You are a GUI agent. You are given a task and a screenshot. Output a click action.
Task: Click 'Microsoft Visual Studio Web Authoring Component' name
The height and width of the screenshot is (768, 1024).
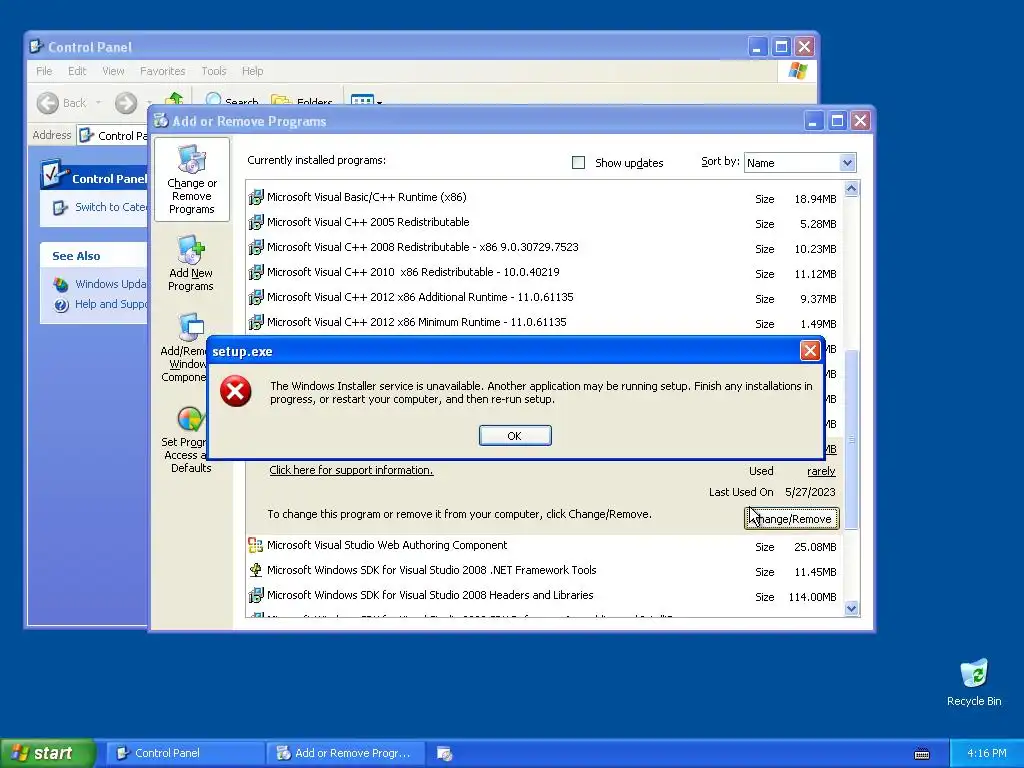[387, 545]
